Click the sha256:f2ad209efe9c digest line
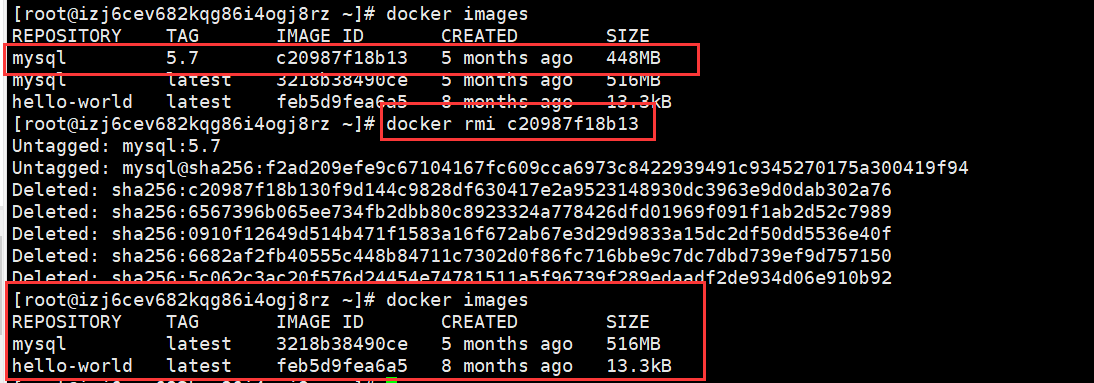This screenshot has width=1094, height=383. [490, 168]
